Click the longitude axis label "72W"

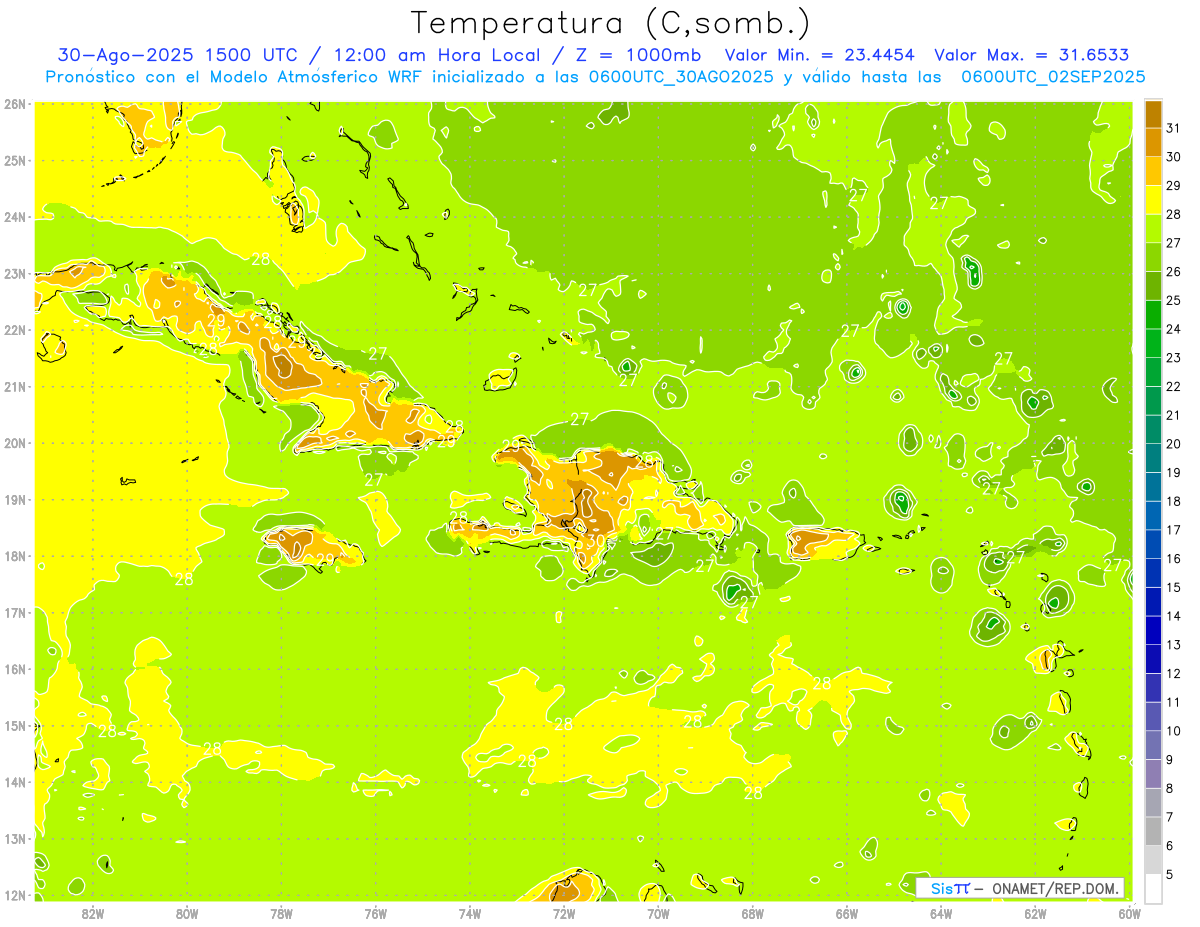(x=564, y=912)
